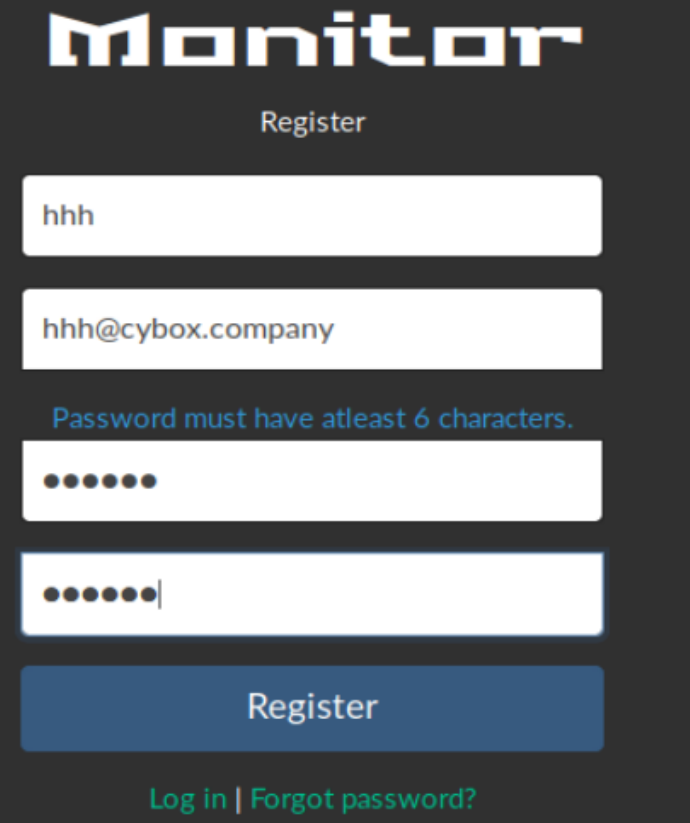This screenshot has width=690, height=823.
Task: Click the separator between Log in and Forgot password
Action: pos(238,798)
